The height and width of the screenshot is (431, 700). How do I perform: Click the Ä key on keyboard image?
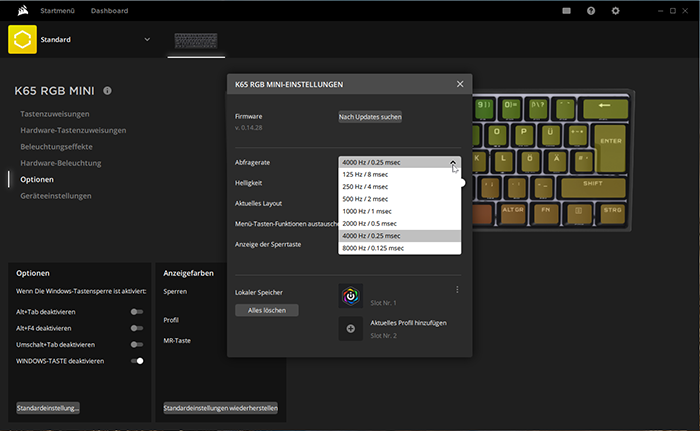pos(557,162)
